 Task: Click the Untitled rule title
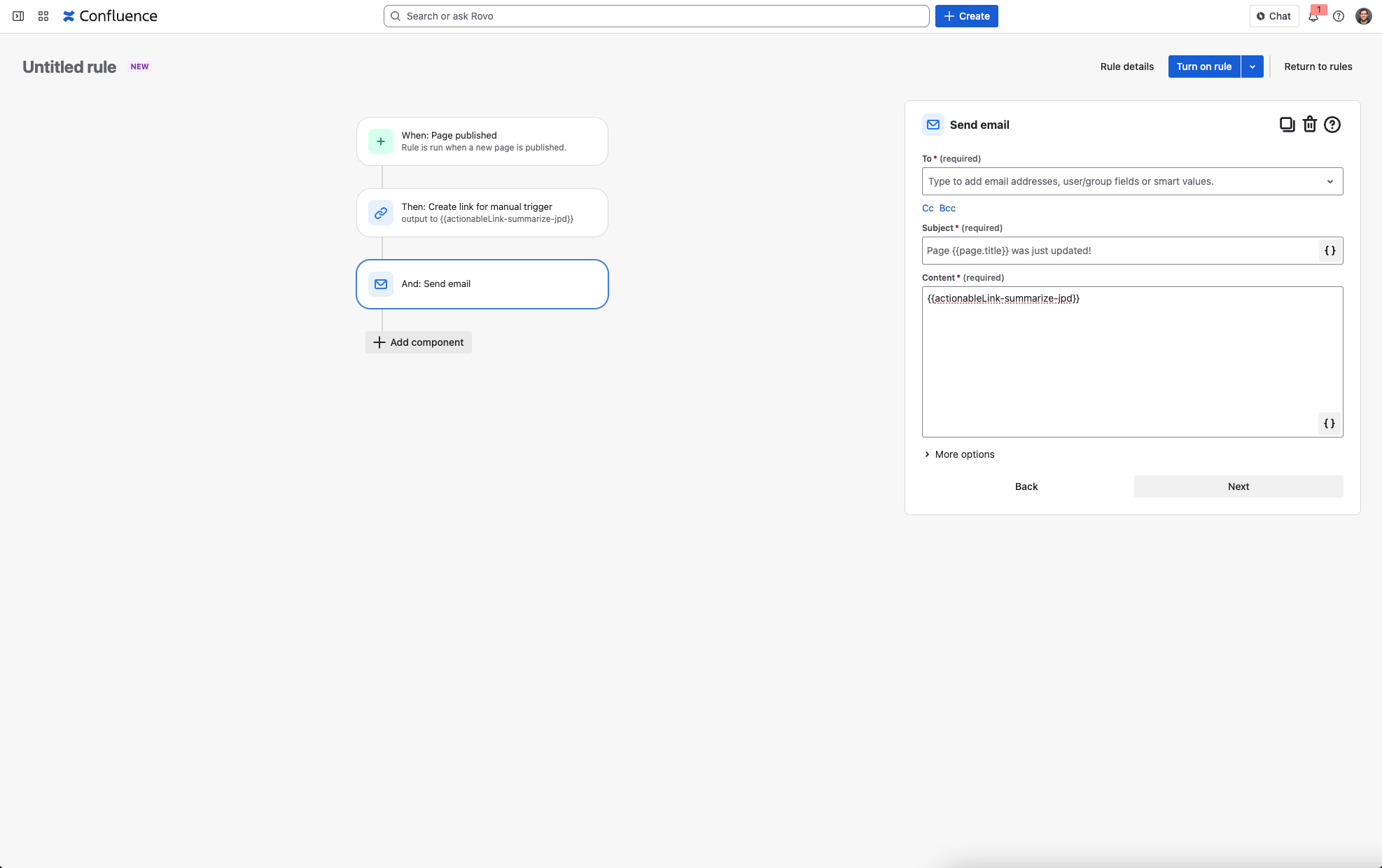point(69,66)
